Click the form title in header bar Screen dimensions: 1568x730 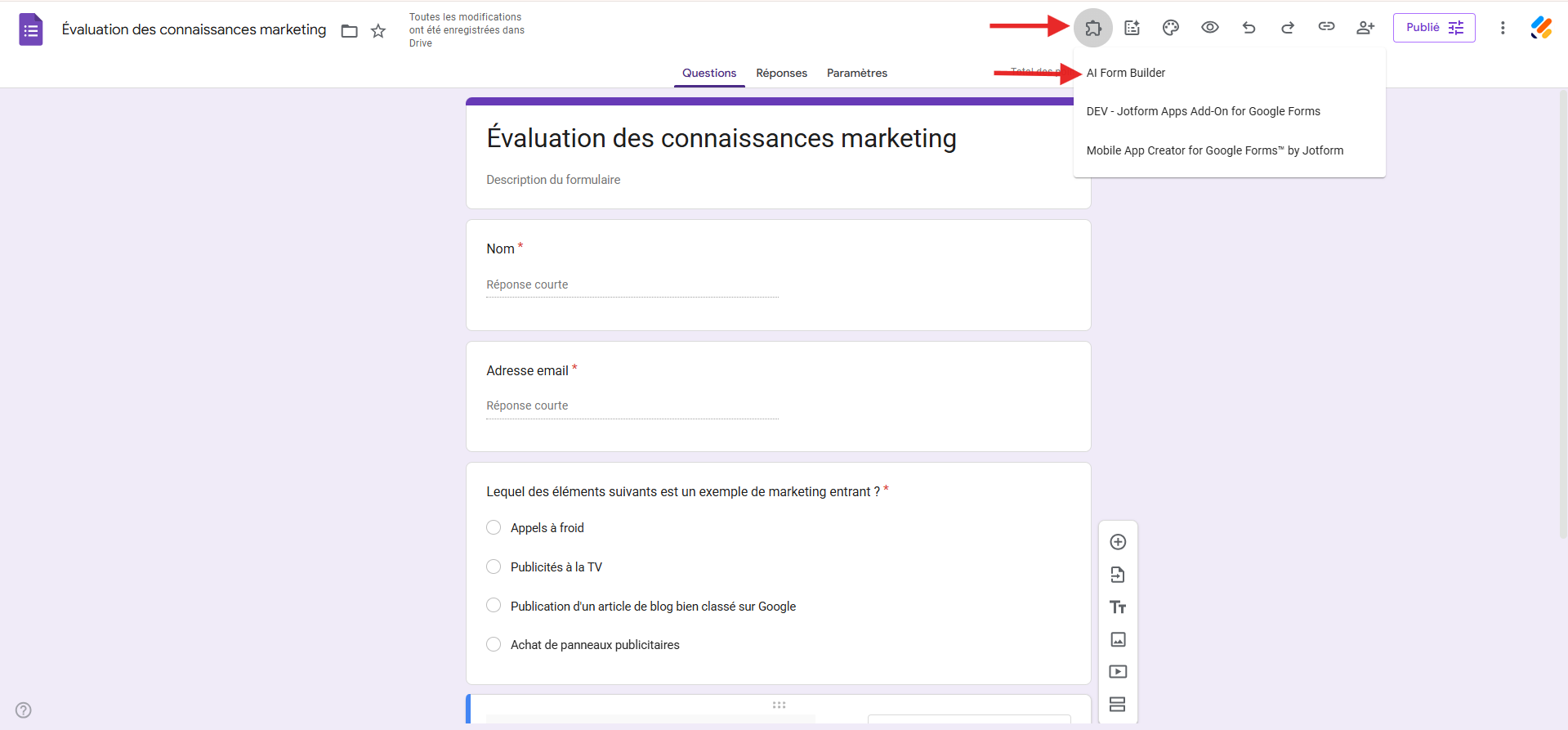tap(194, 29)
